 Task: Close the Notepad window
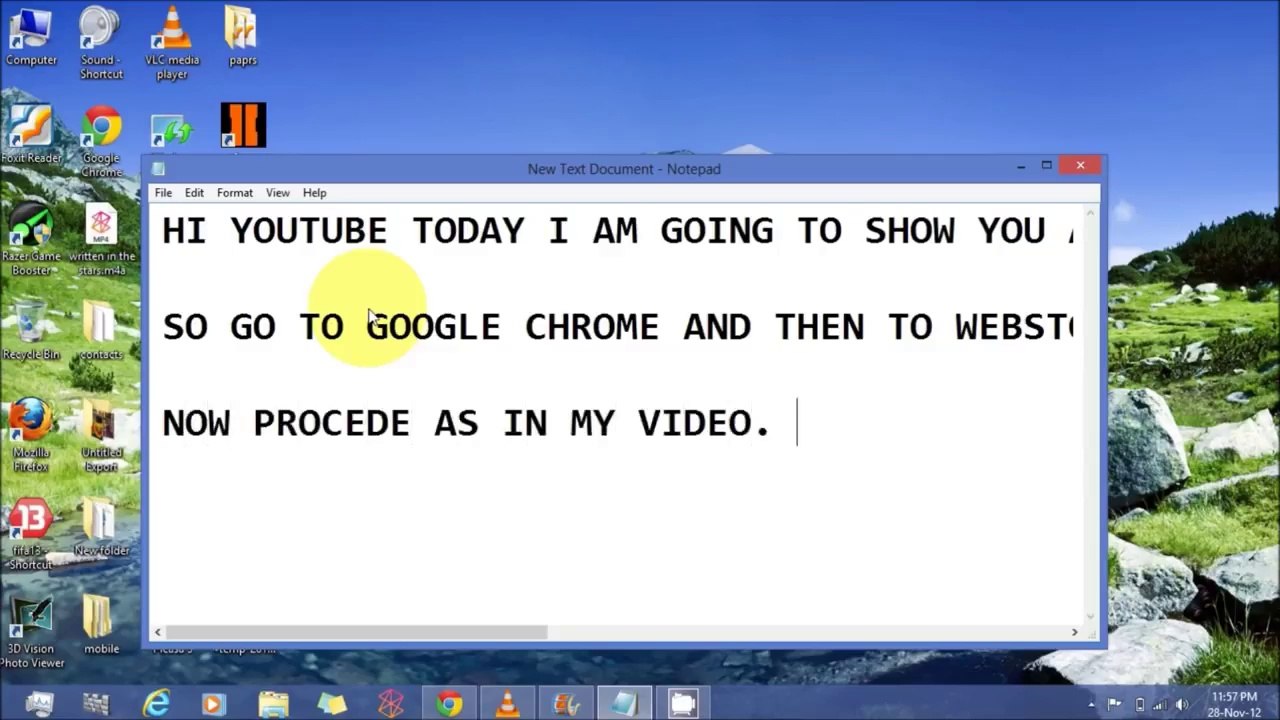pyautogui.click(x=1080, y=166)
